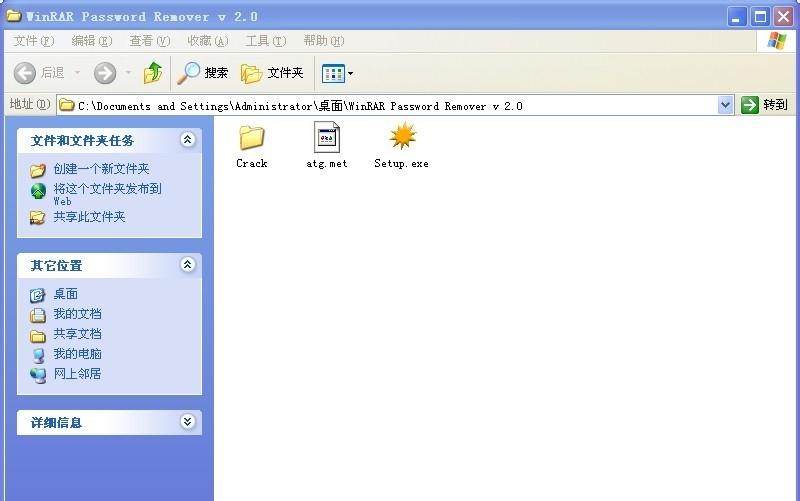The image size is (800, 501).
Task: Maximize the explorer window
Action: coord(760,17)
